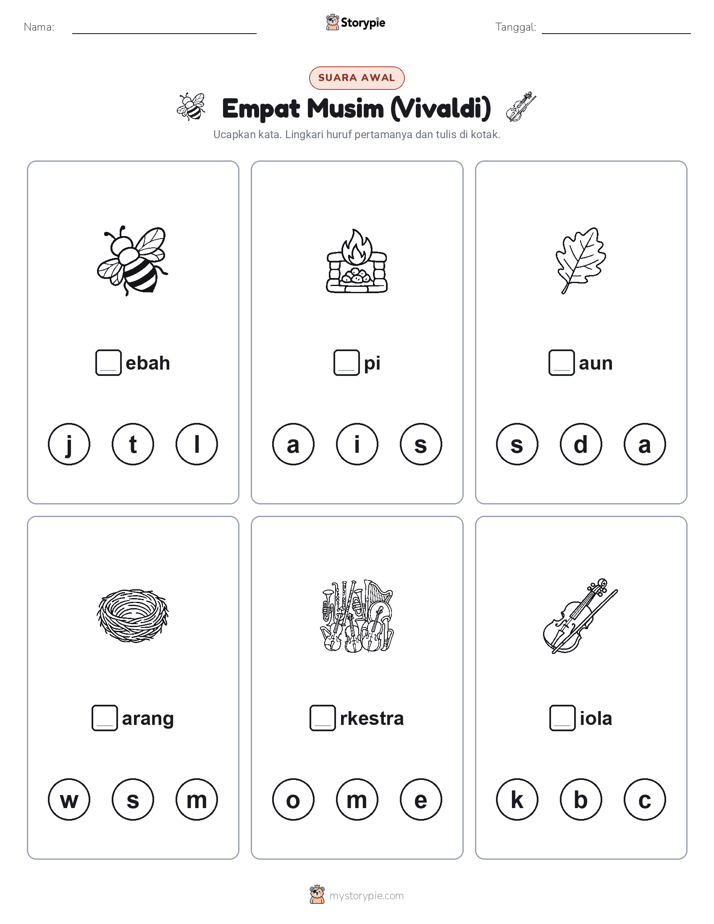Select letter 's' circle in the 'arang' card
This screenshot has height=924, width=714.
coord(133,800)
